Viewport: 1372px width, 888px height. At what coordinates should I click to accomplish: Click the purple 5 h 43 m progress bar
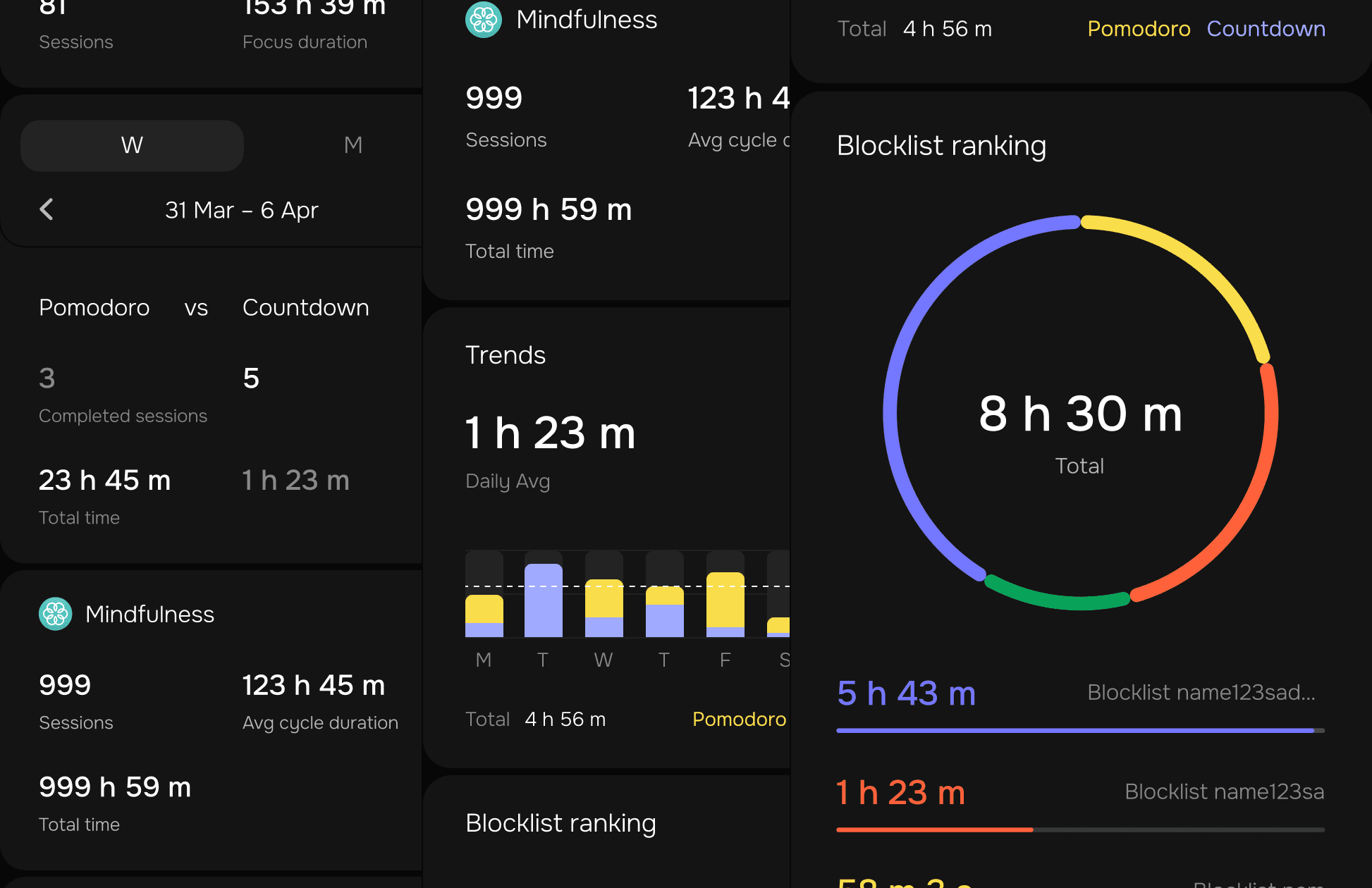pos(1075,731)
